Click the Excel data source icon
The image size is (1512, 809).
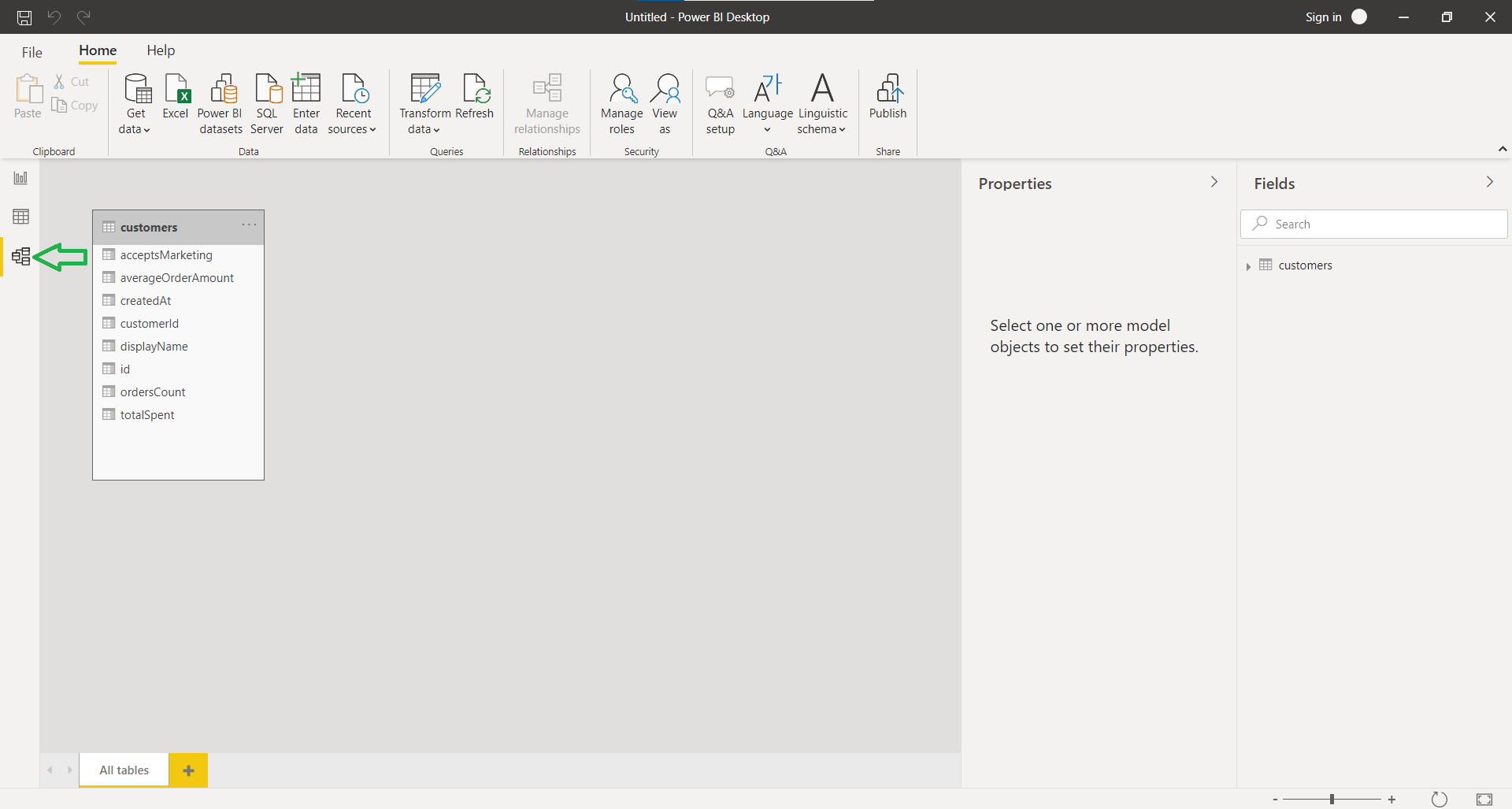pos(176,96)
